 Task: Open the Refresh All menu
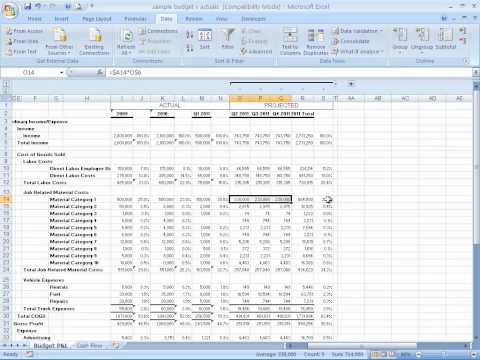click(x=126, y=42)
